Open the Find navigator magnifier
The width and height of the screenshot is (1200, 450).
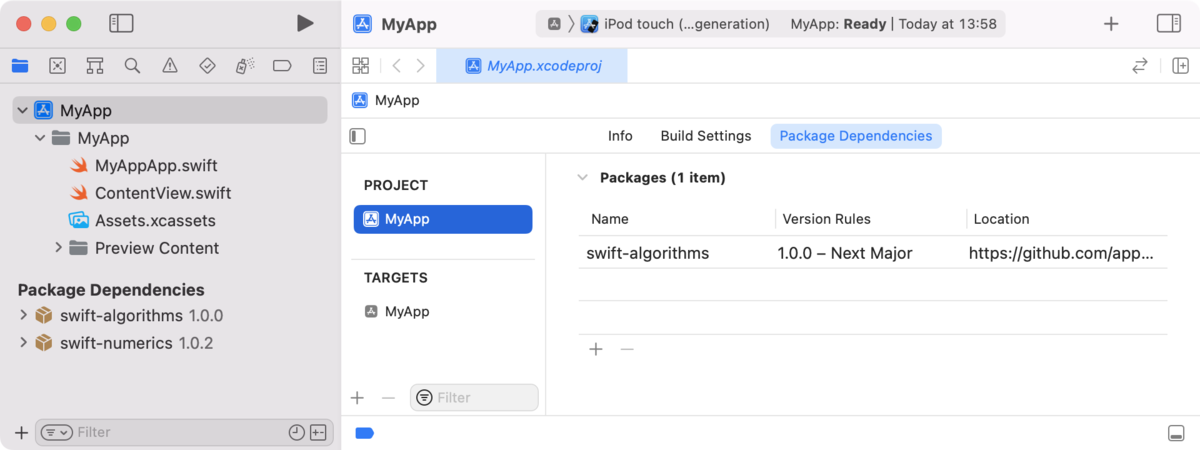click(x=132, y=66)
